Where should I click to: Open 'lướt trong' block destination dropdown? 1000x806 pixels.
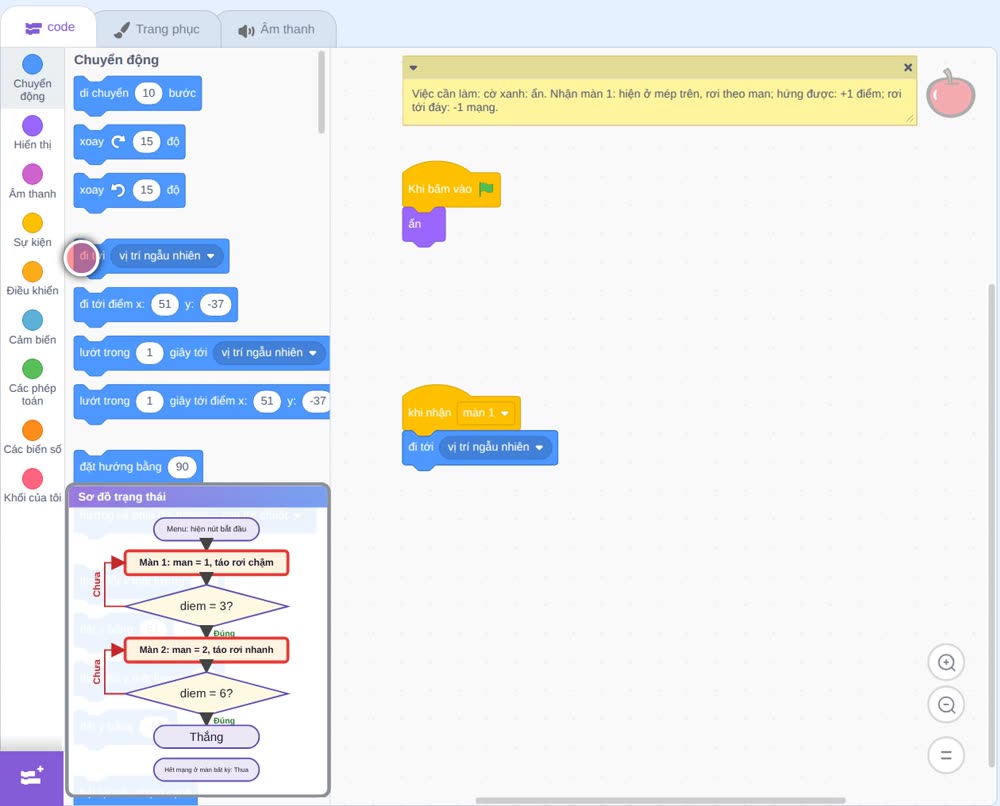coord(269,353)
